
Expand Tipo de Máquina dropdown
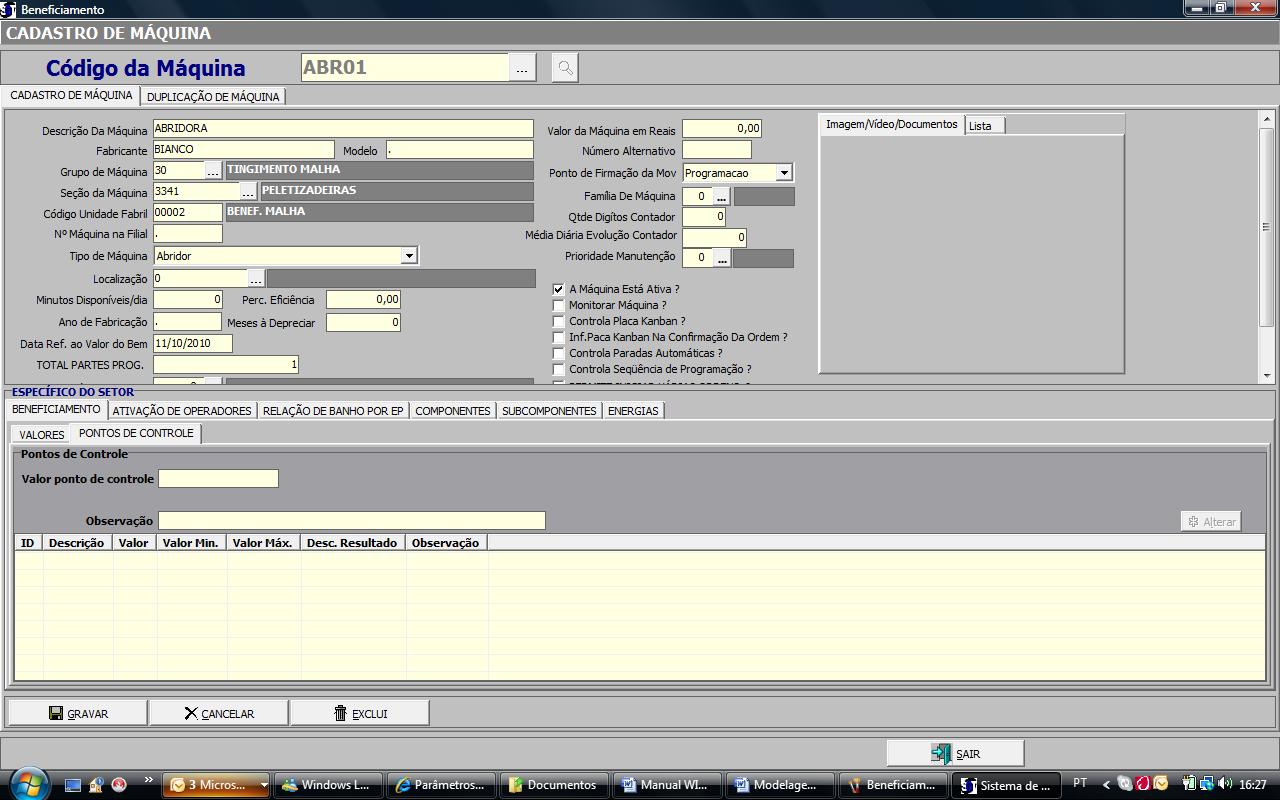tap(408, 256)
